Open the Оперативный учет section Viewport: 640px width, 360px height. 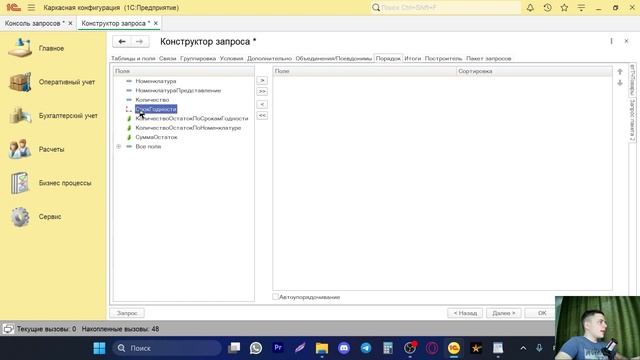[67, 82]
